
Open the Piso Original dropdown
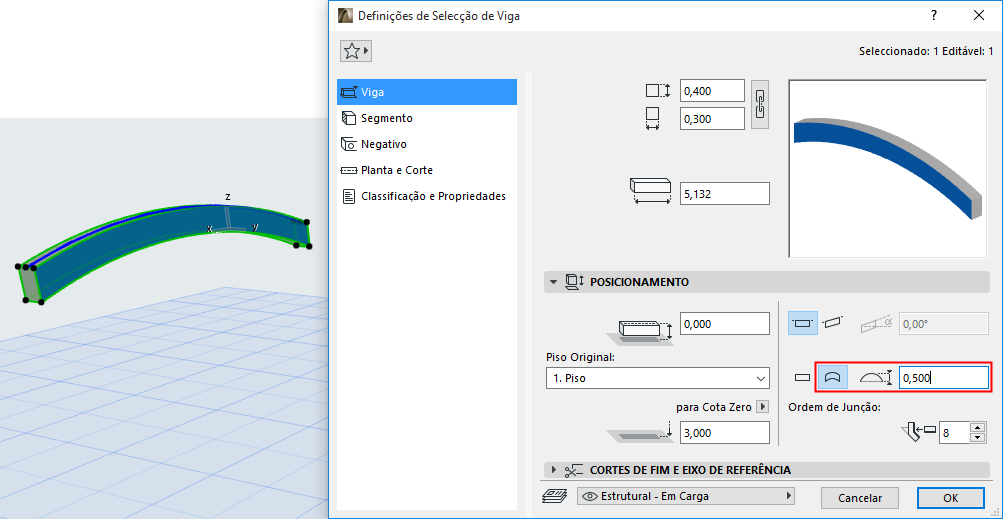[658, 378]
